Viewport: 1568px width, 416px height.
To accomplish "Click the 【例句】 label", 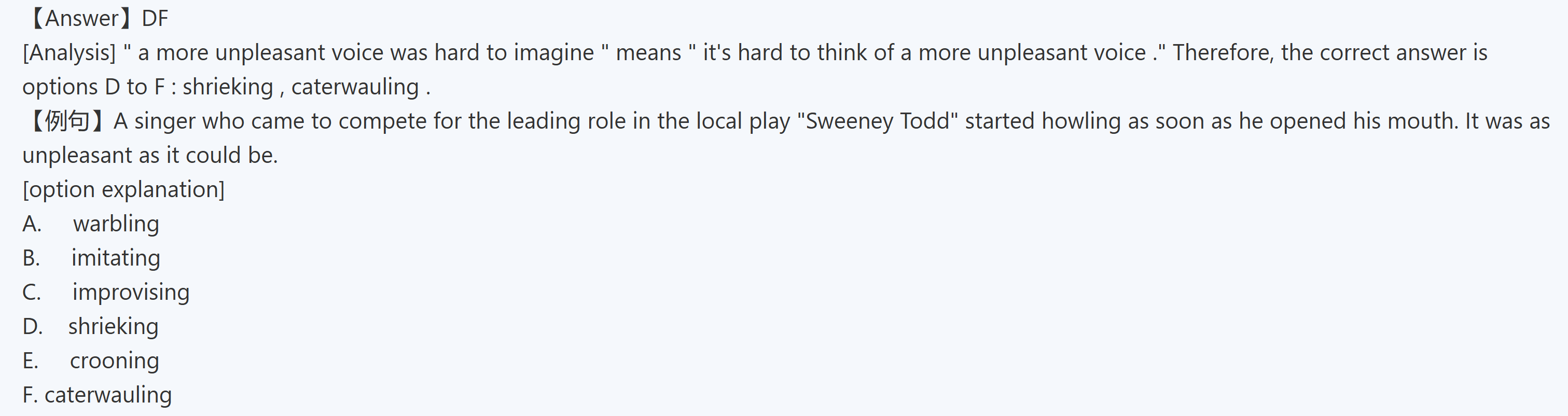I will pyautogui.click(x=66, y=121).
